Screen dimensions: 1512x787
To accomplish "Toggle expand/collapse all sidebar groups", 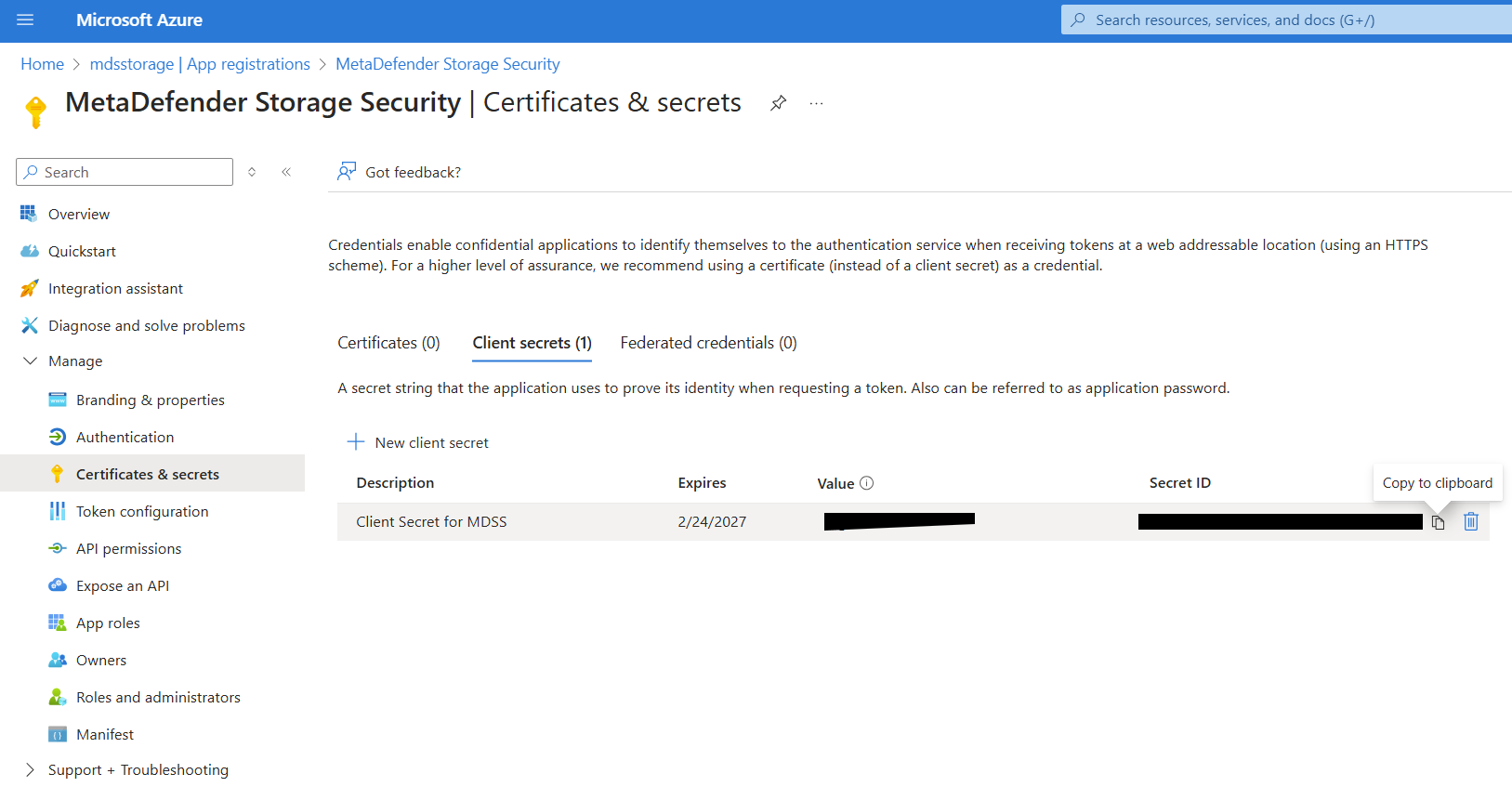I will click(x=252, y=172).
